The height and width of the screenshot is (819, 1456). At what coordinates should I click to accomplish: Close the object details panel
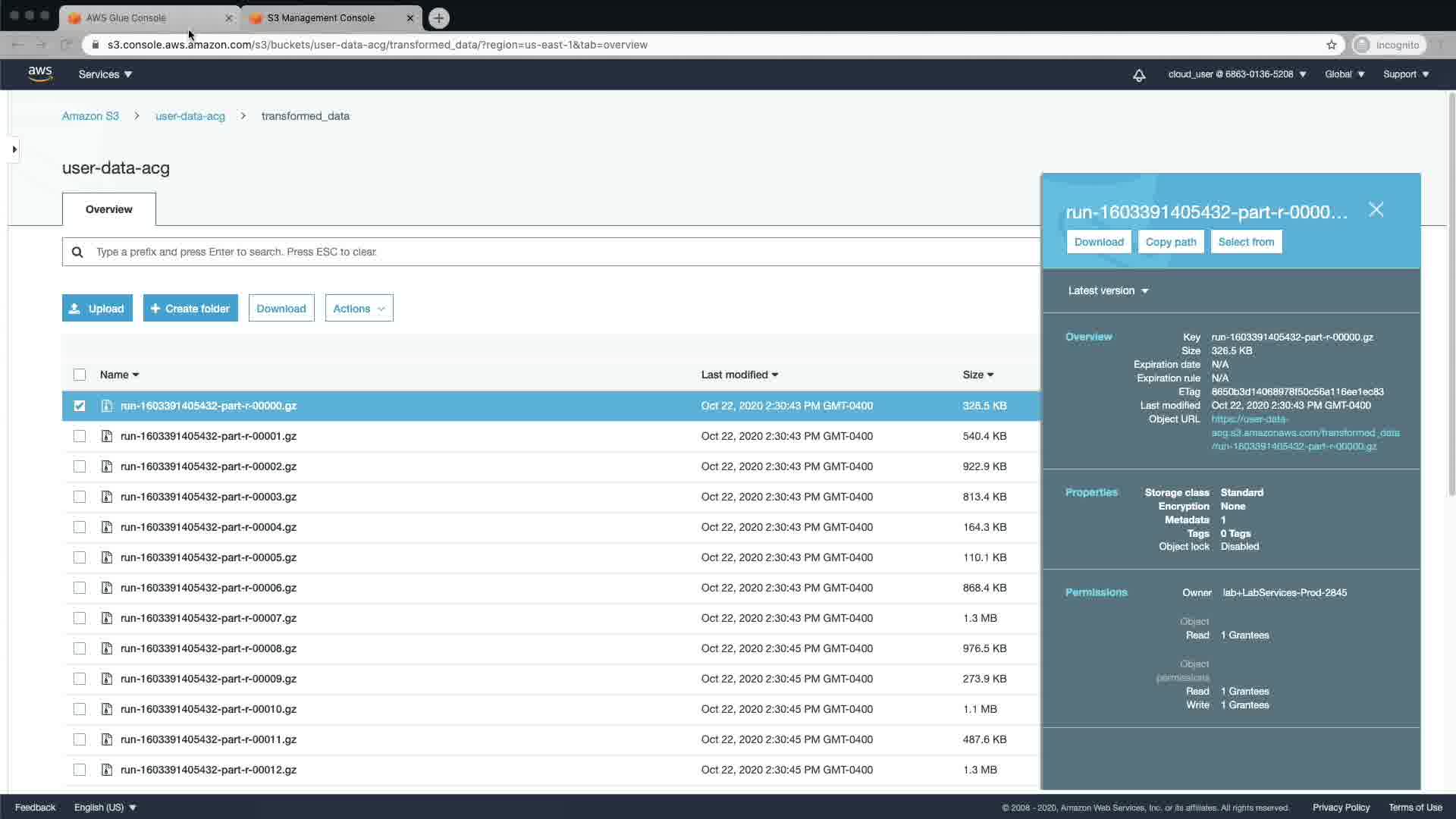1376,210
